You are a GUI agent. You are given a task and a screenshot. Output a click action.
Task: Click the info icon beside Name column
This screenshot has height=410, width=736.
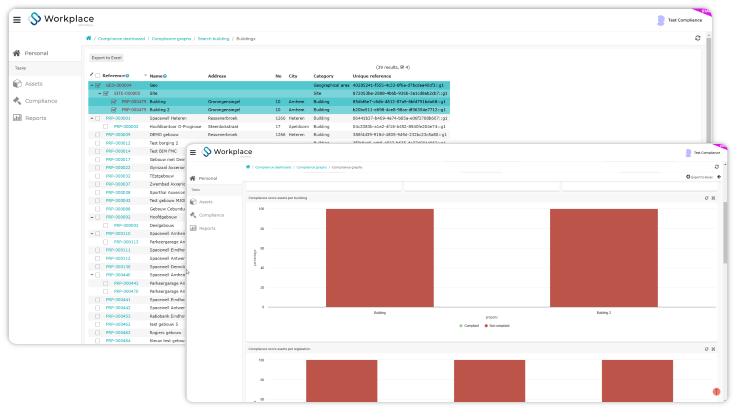point(165,76)
